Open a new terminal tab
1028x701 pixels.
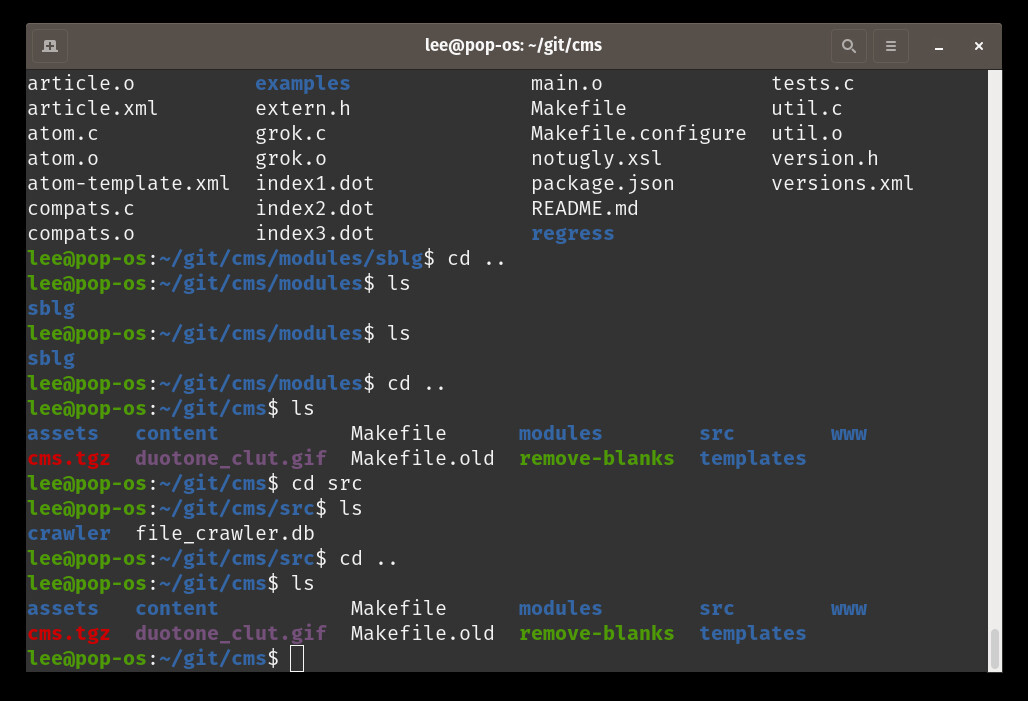(50, 46)
